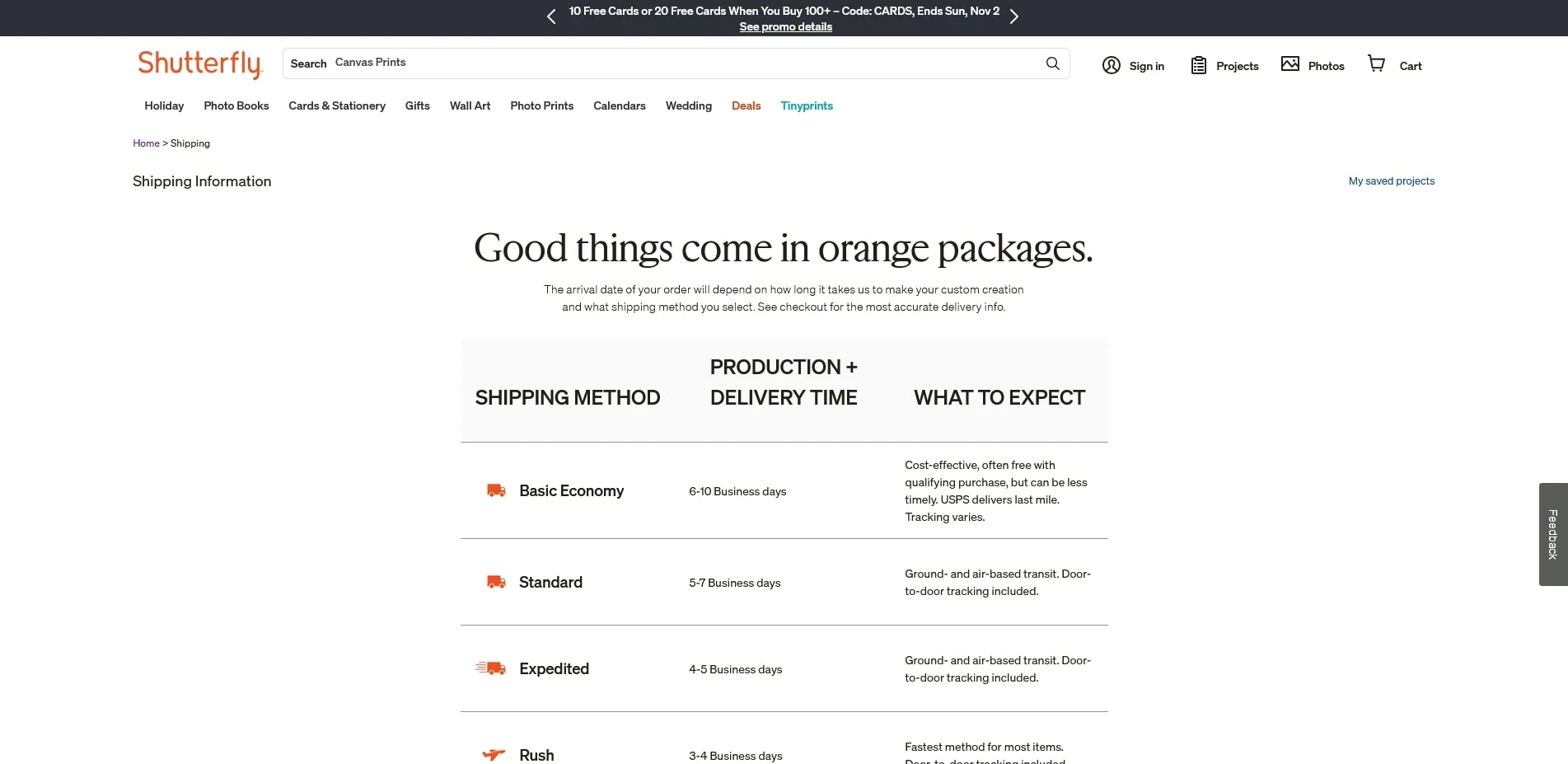This screenshot has width=1568, height=764.
Task: Go to the Deals section
Action: 746,105
